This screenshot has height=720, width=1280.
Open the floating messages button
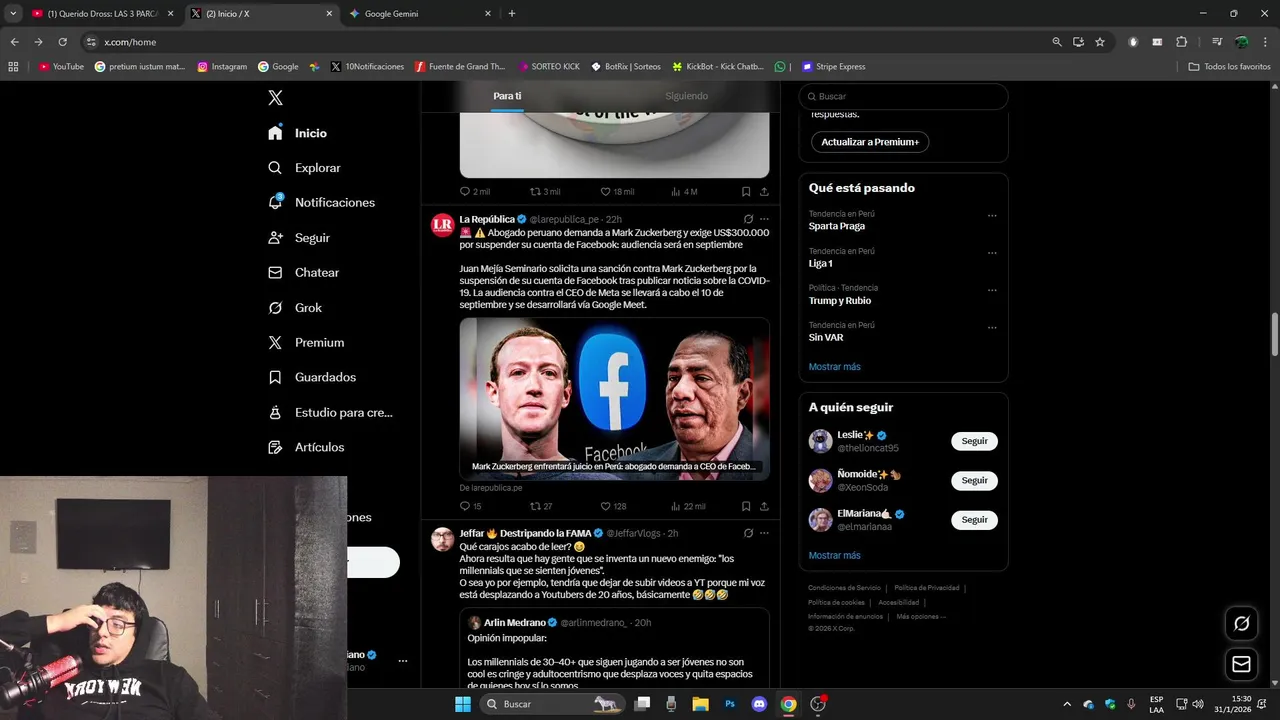1241,664
